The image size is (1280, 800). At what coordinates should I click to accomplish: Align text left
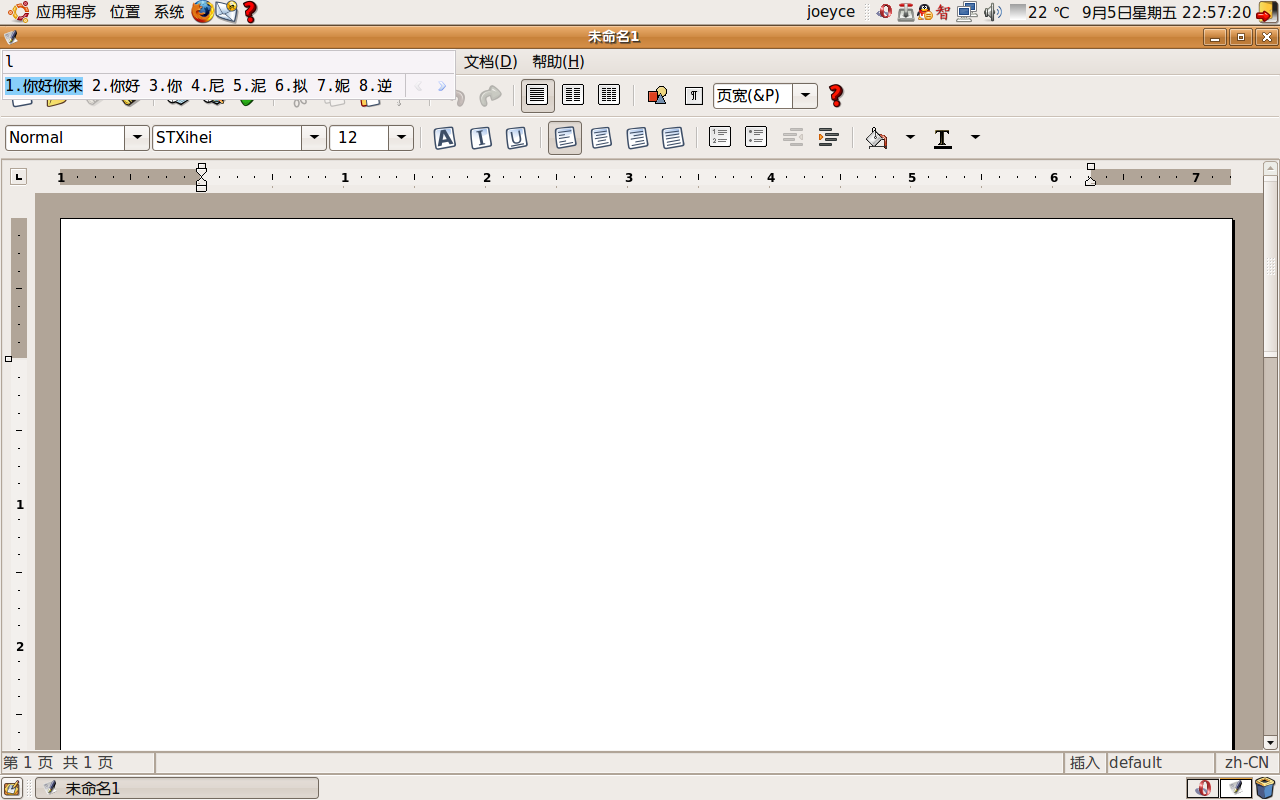[565, 138]
